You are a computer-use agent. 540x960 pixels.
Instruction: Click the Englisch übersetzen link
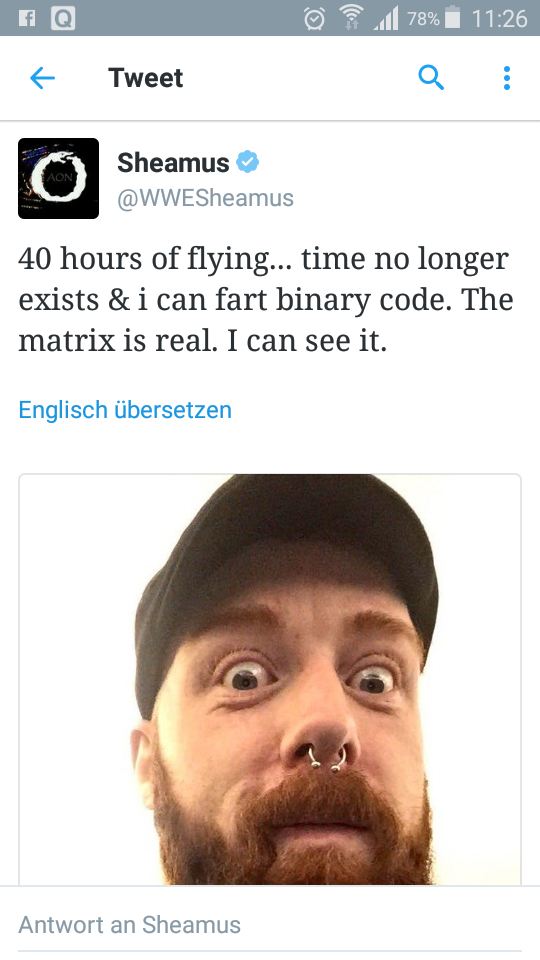(x=125, y=410)
